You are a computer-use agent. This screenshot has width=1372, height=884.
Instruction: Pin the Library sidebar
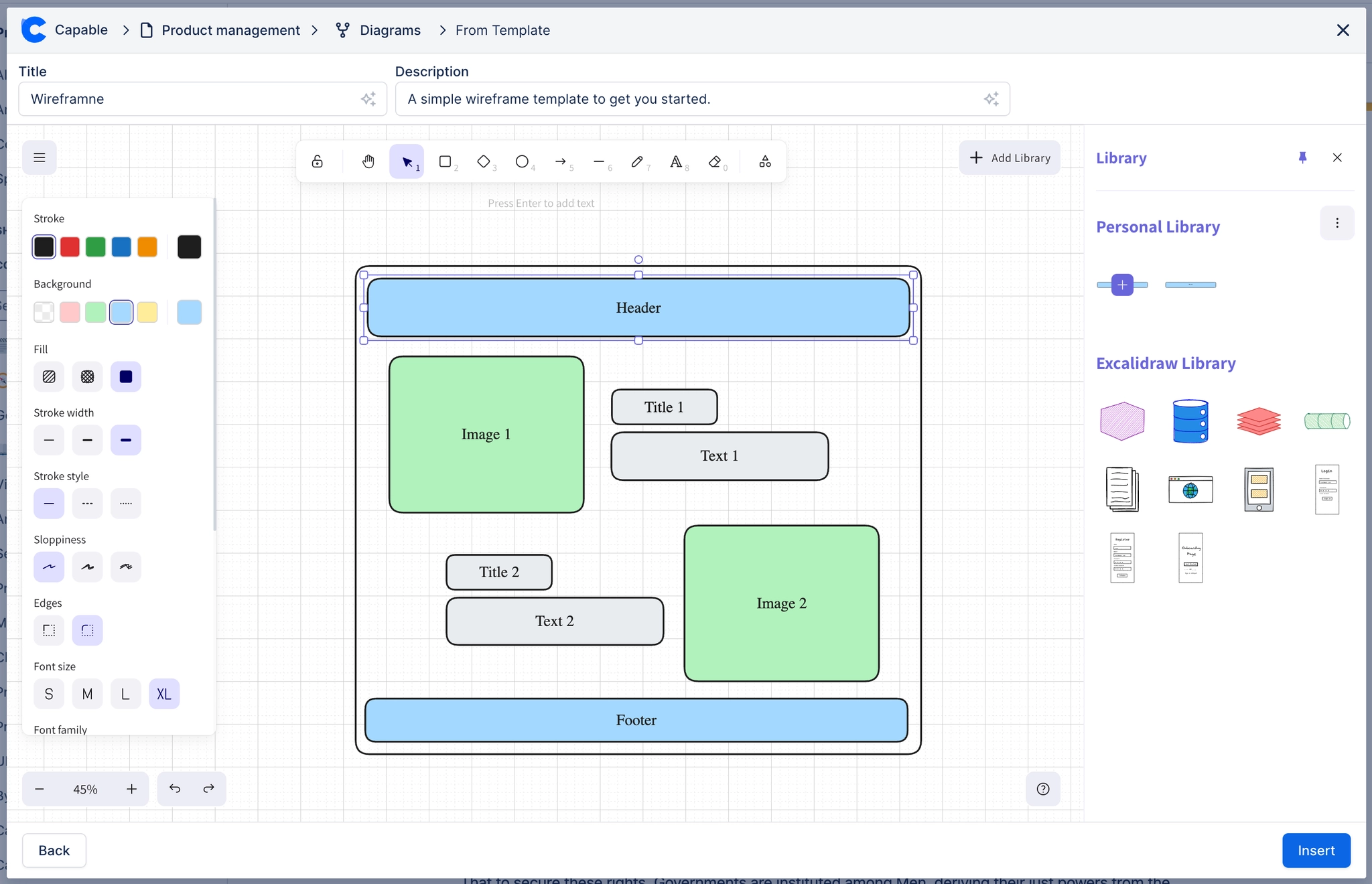click(x=1302, y=158)
